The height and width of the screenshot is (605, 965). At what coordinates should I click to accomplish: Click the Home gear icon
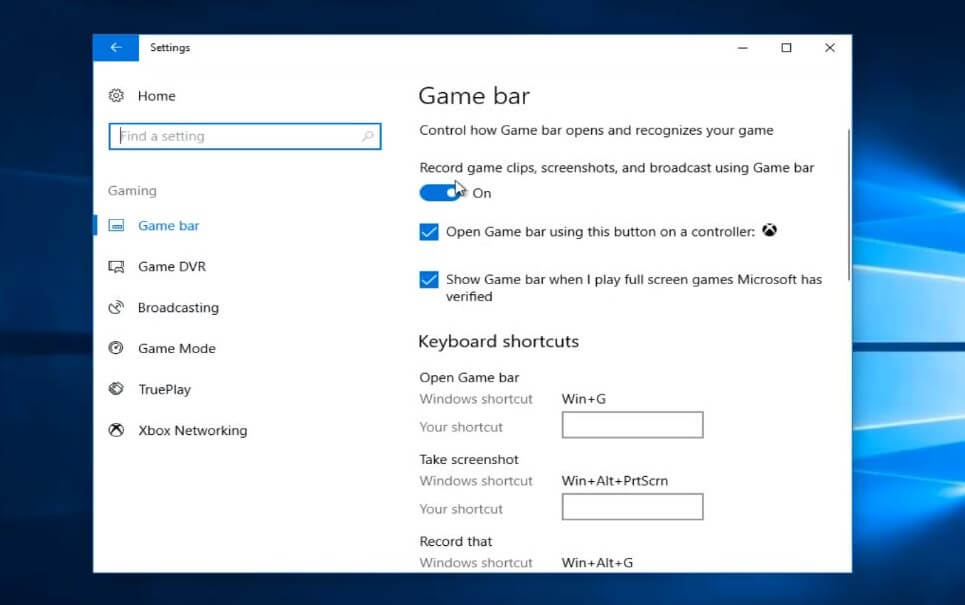tap(116, 96)
